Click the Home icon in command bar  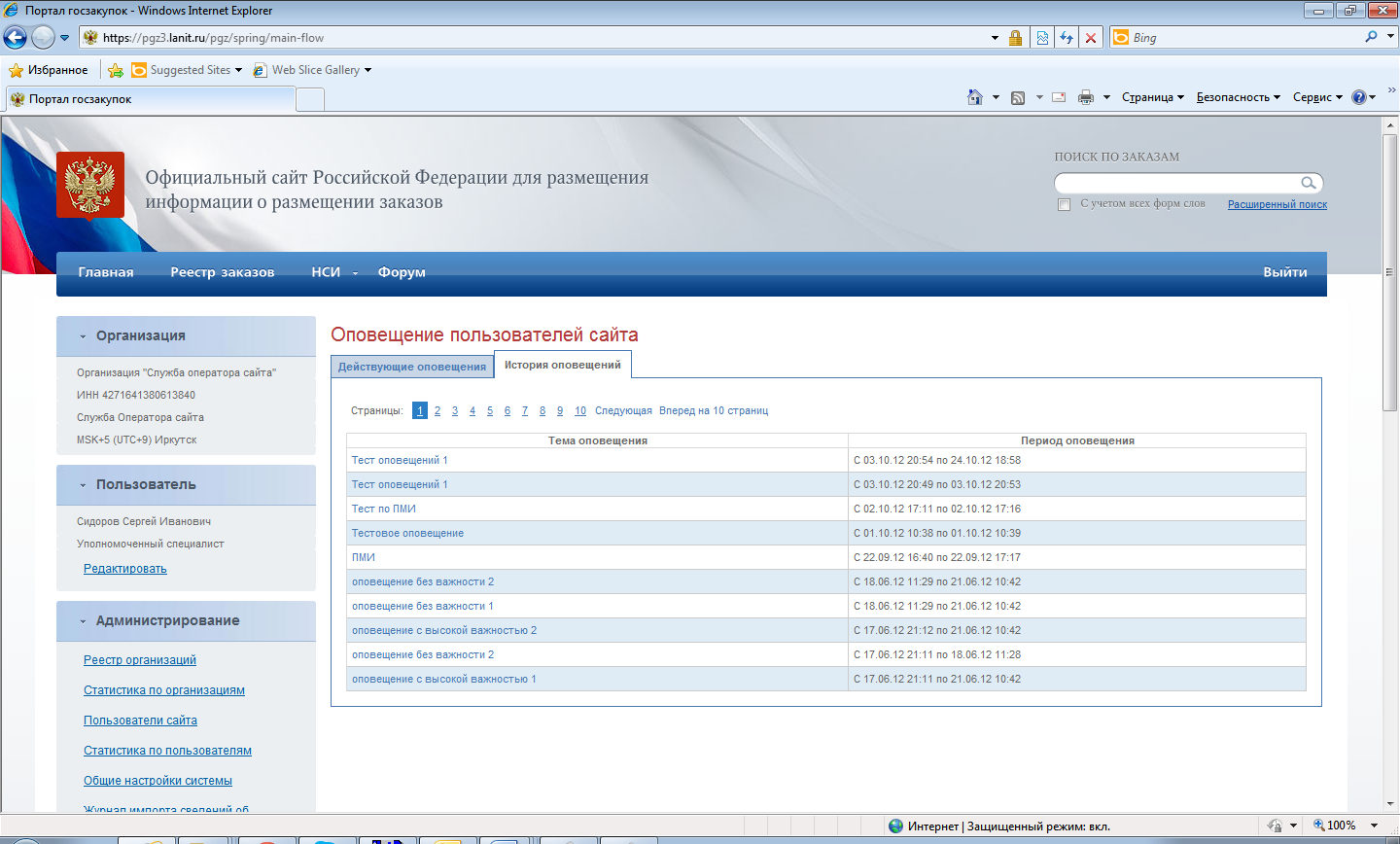975,97
